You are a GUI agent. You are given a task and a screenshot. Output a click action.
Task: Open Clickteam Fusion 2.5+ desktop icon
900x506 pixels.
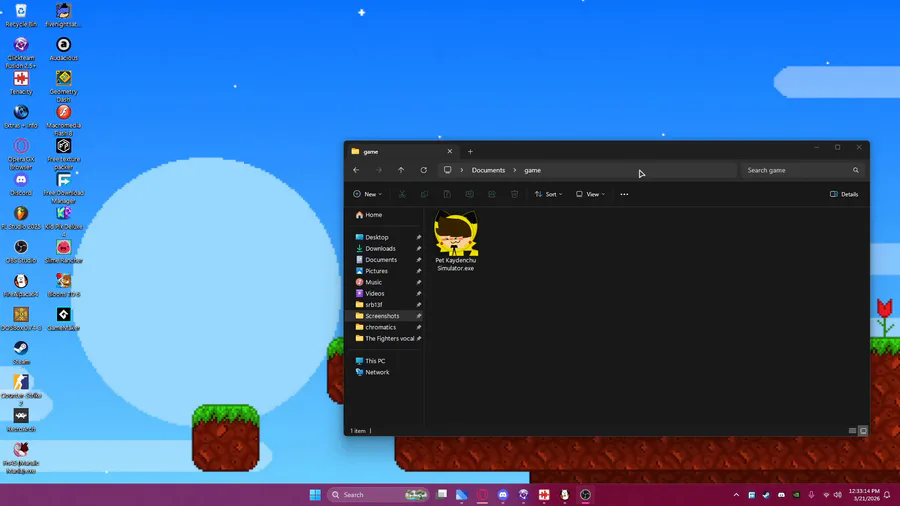click(21, 53)
